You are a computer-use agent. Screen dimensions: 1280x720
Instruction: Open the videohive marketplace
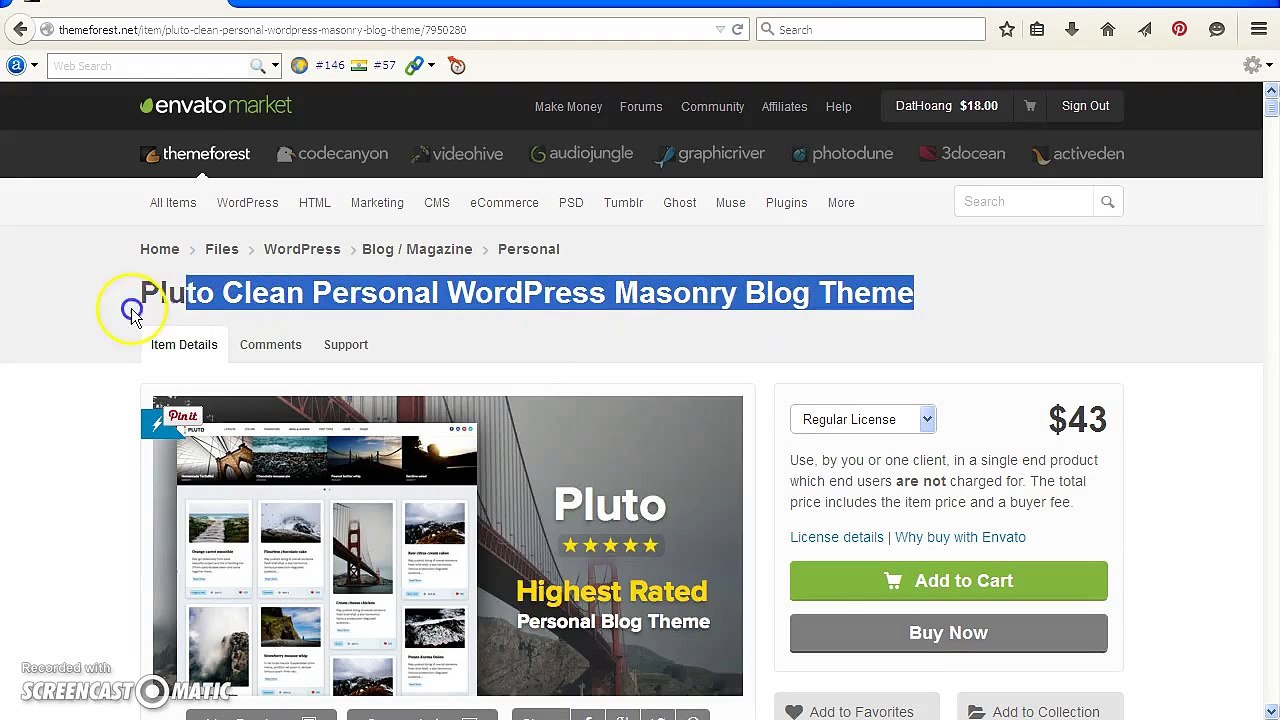(x=456, y=154)
